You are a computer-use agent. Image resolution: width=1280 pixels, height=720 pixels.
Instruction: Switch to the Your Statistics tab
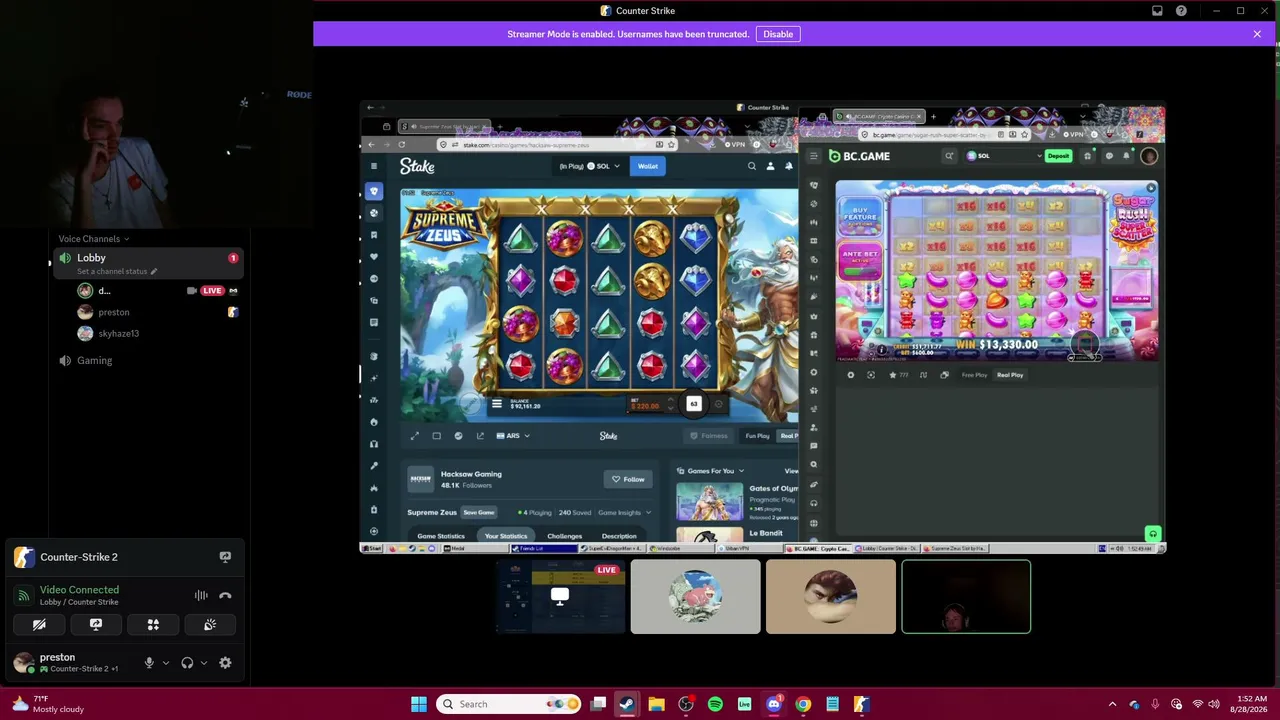coord(506,536)
